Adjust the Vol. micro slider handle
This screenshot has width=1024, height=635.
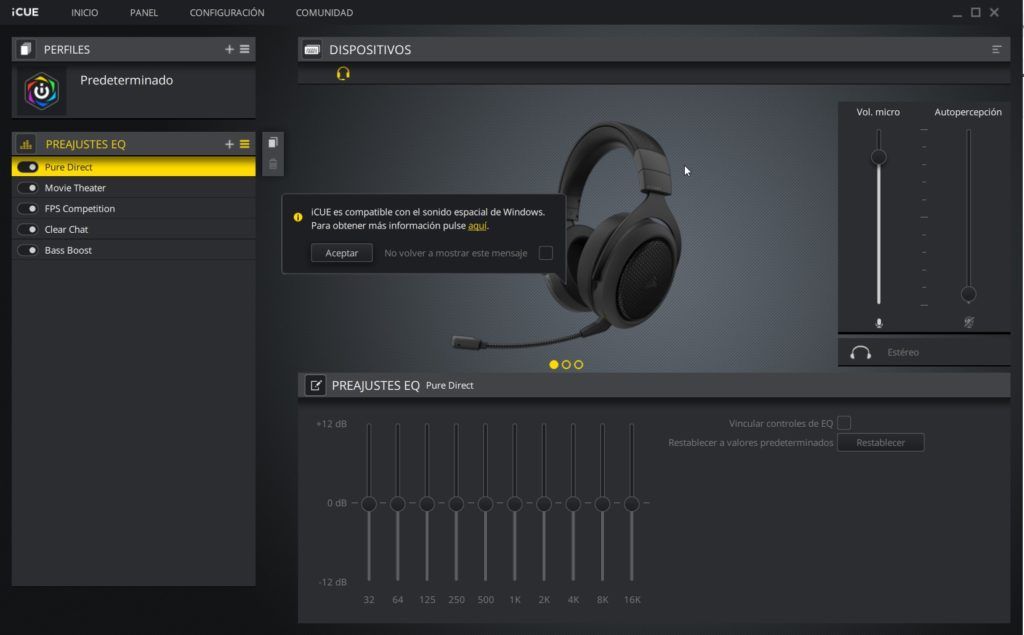click(878, 157)
